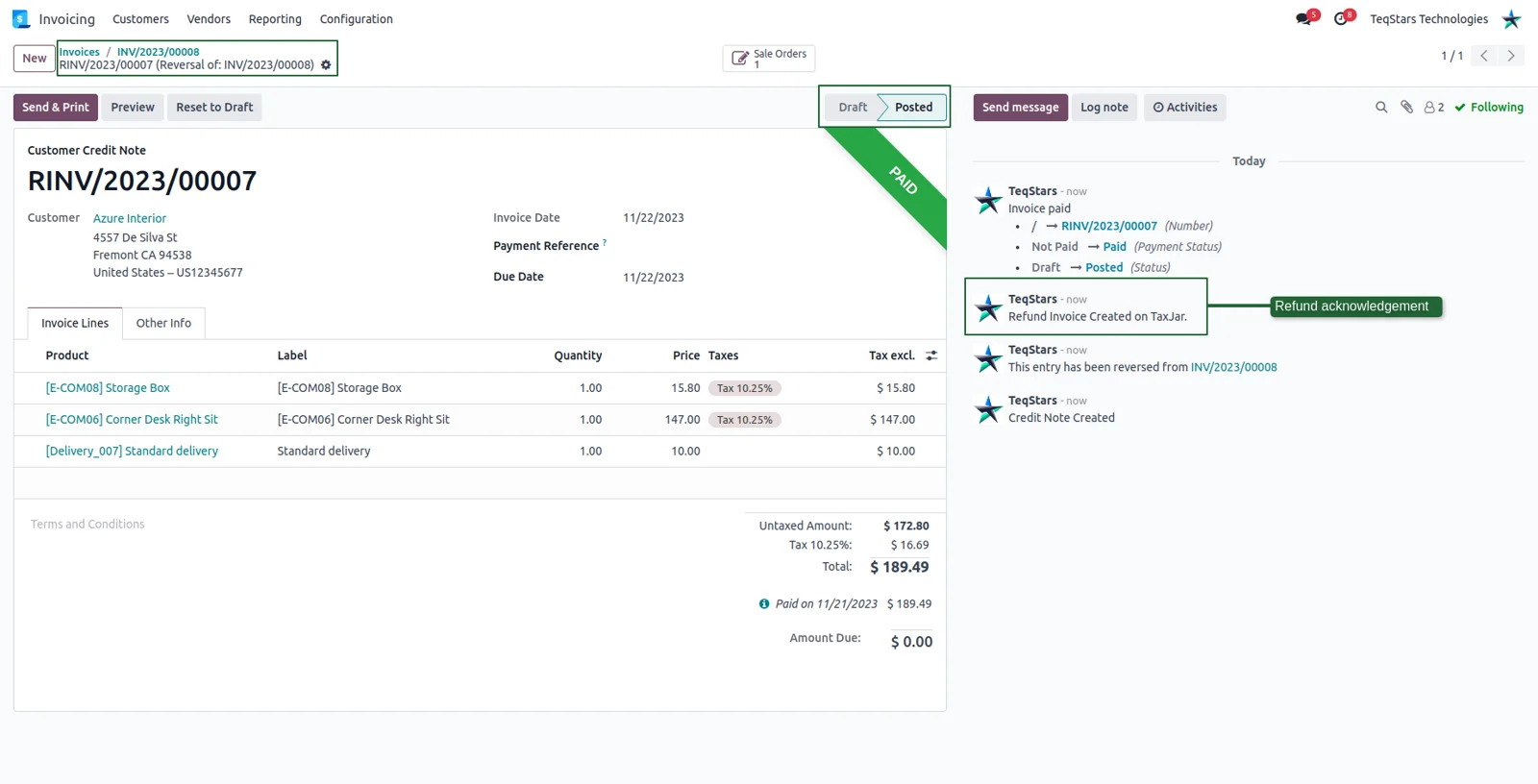Open the TeqStars Technologies user star avatar
The height and width of the screenshot is (784, 1538).
point(1511,19)
